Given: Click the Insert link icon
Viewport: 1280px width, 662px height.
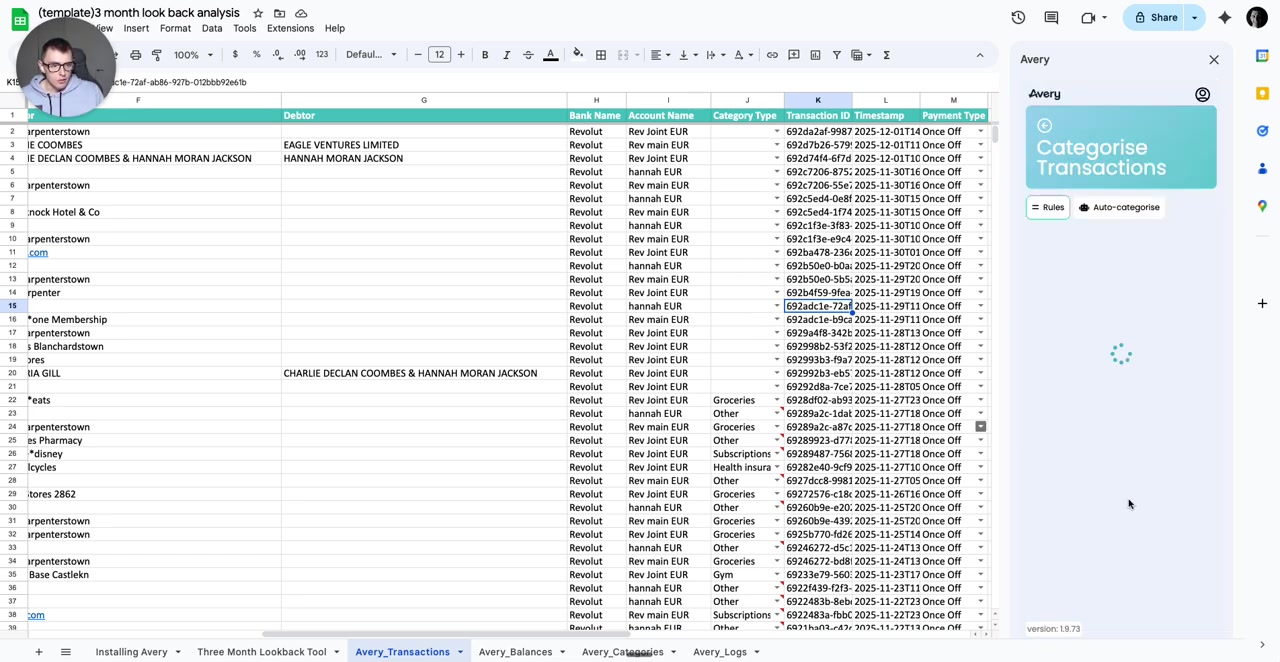Looking at the screenshot, I should click(x=772, y=55).
